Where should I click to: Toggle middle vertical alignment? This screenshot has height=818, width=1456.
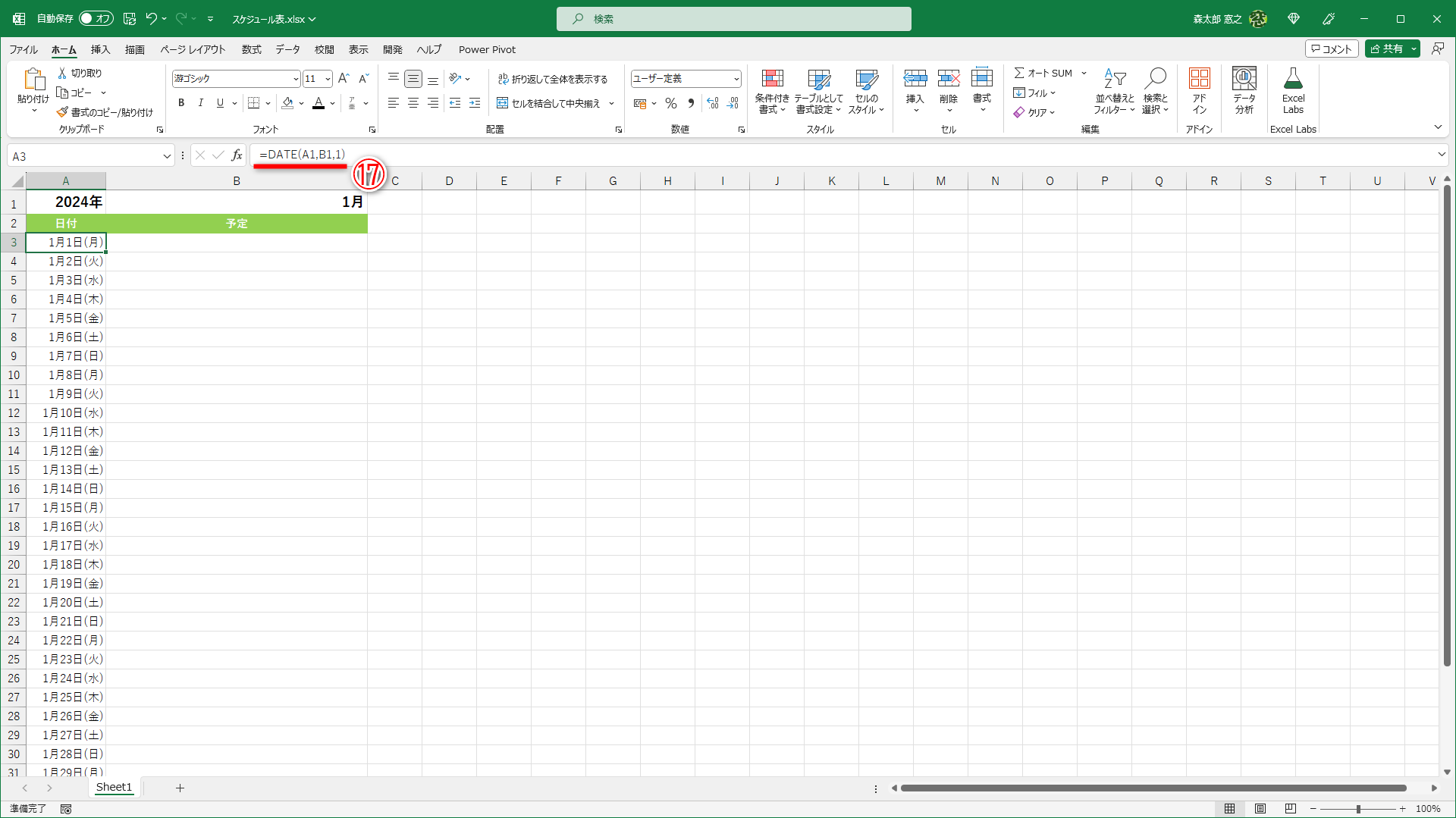tap(413, 78)
